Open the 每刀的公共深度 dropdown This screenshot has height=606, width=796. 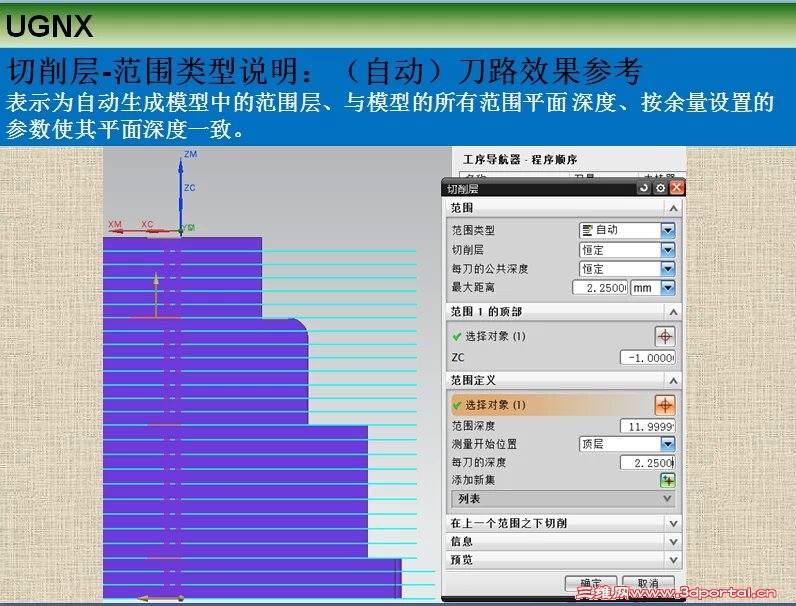pos(627,268)
